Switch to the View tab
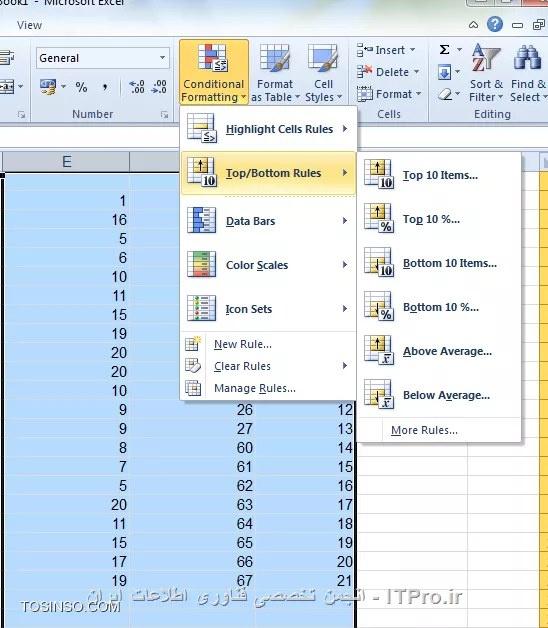The width and height of the screenshot is (548, 628). [x=29, y=25]
